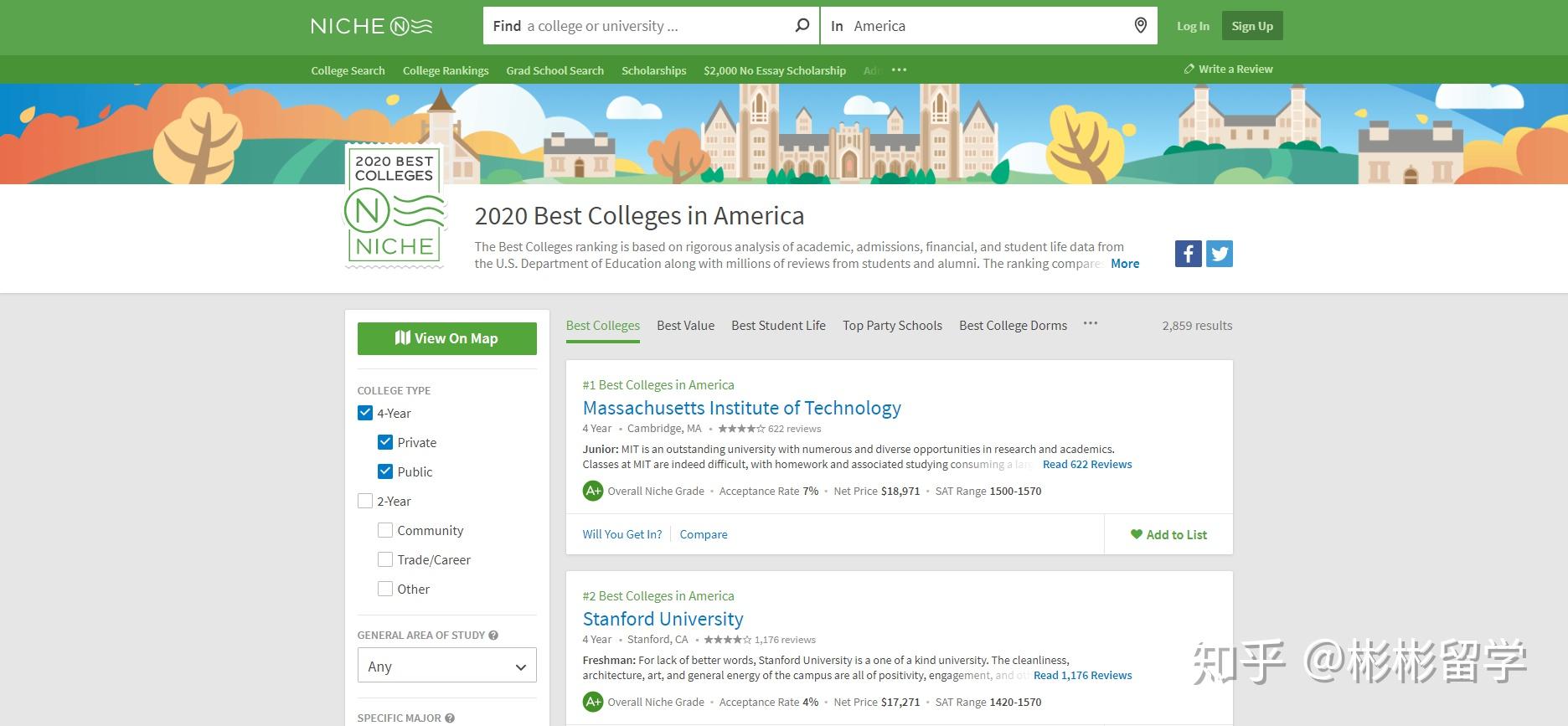The width and height of the screenshot is (1568, 726).
Task: Uncheck the Private checkbox
Action: point(385,442)
